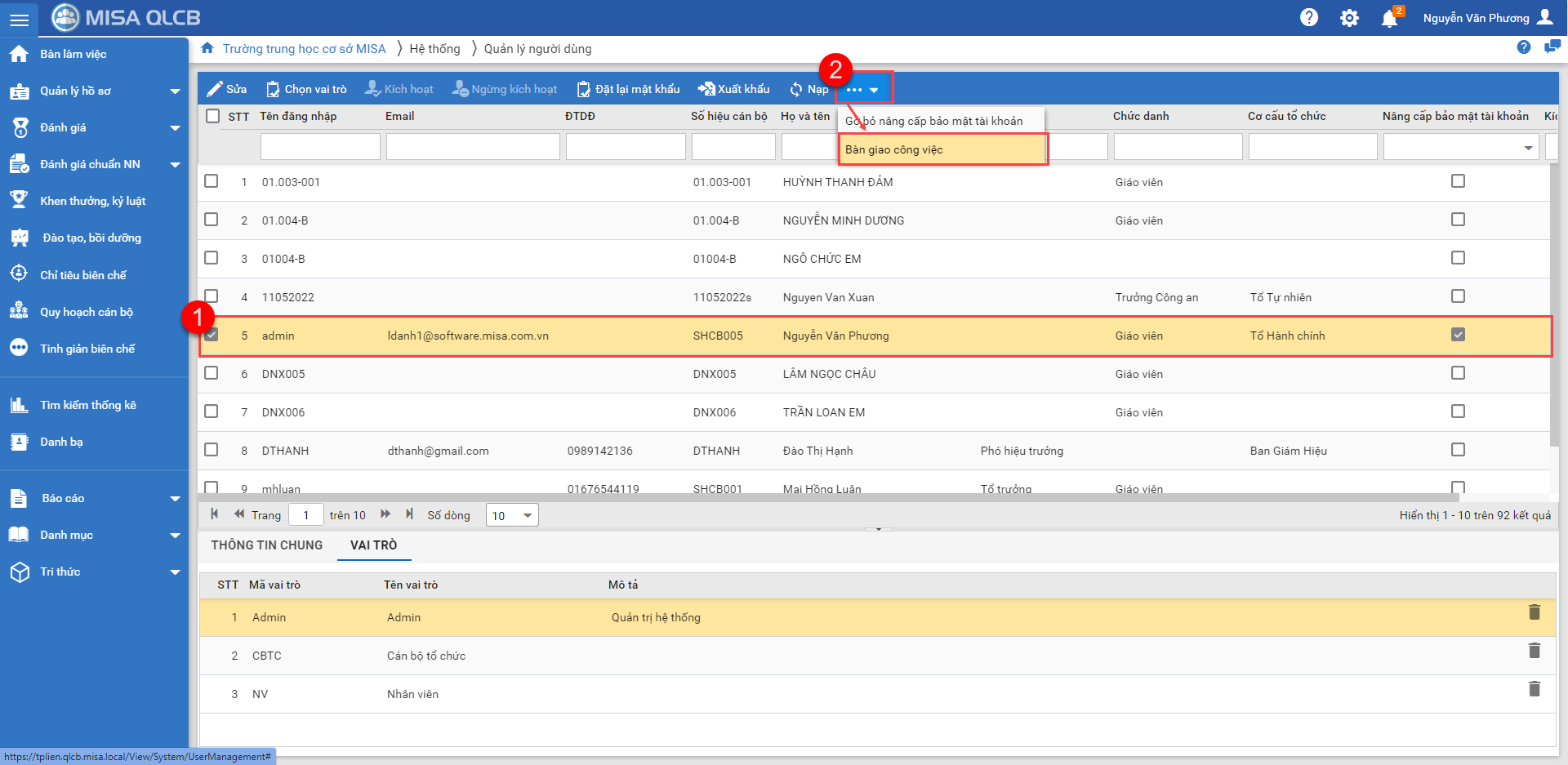Switch to the THÔNG TIN CHUNG tab
Screen dimensions: 1568x765
click(267, 545)
